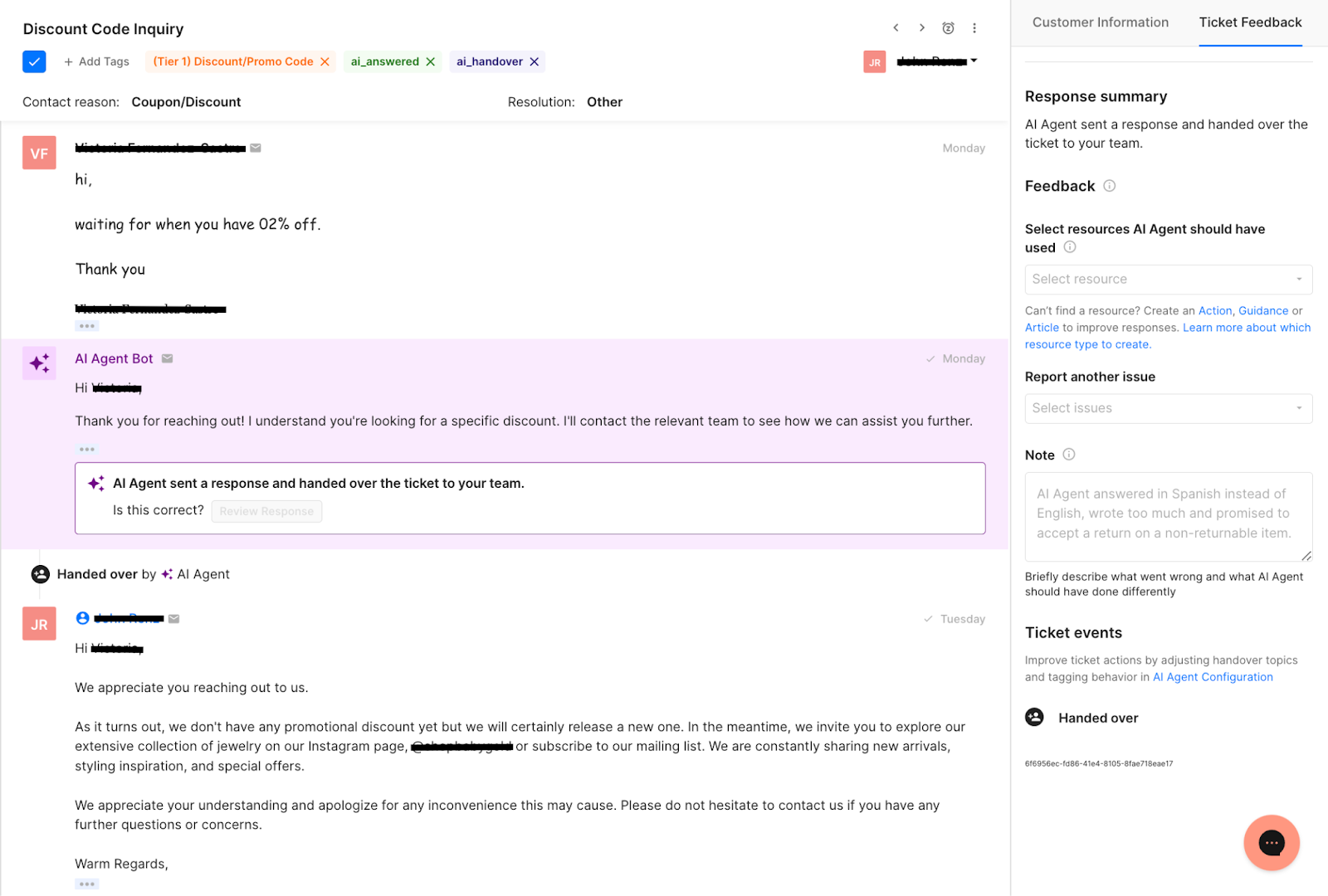Viewport: 1328px width, 896px height.
Task: Click the Review Response button
Action: [x=266, y=511]
